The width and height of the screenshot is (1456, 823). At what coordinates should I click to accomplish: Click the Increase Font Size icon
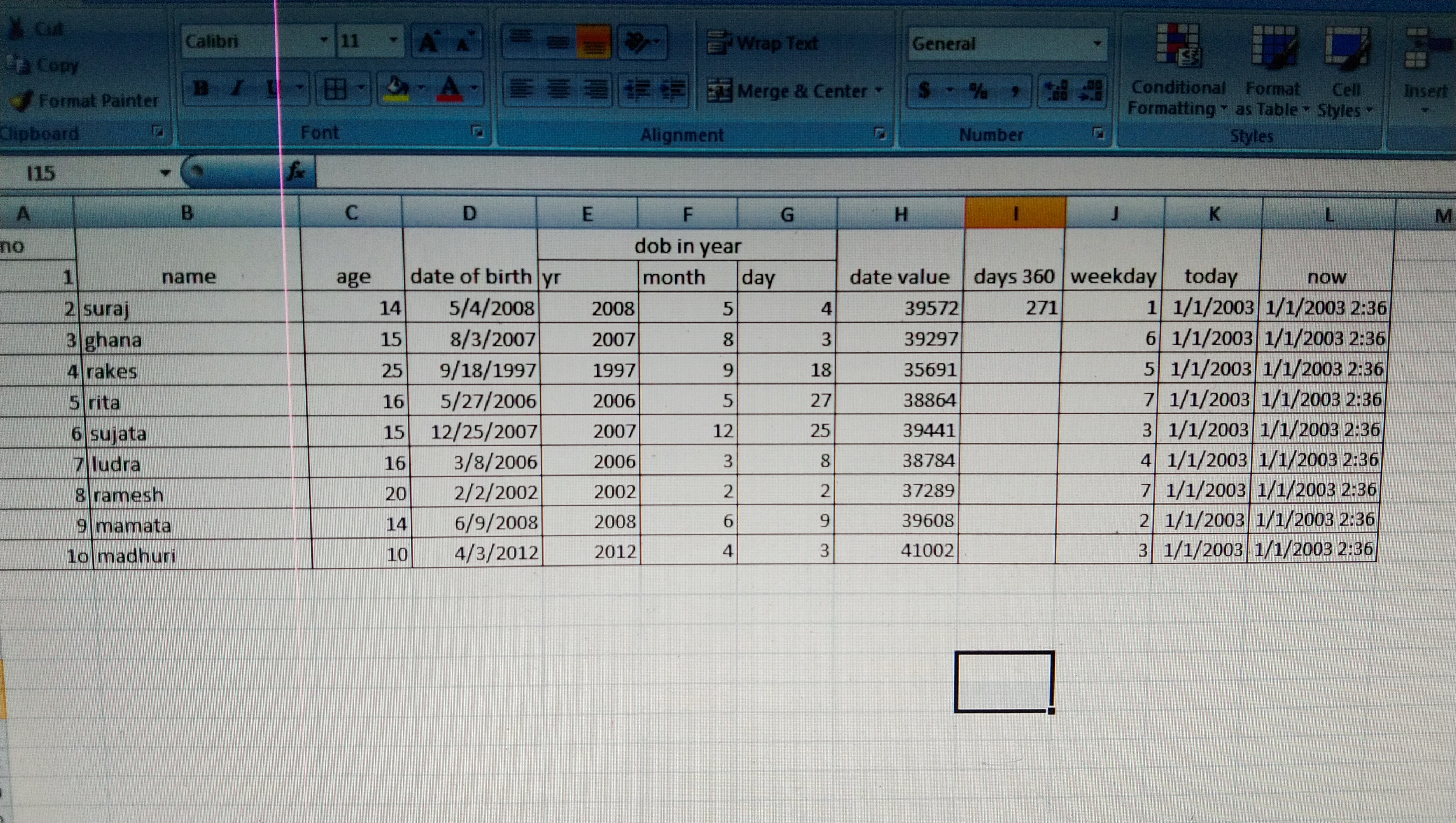[x=429, y=42]
